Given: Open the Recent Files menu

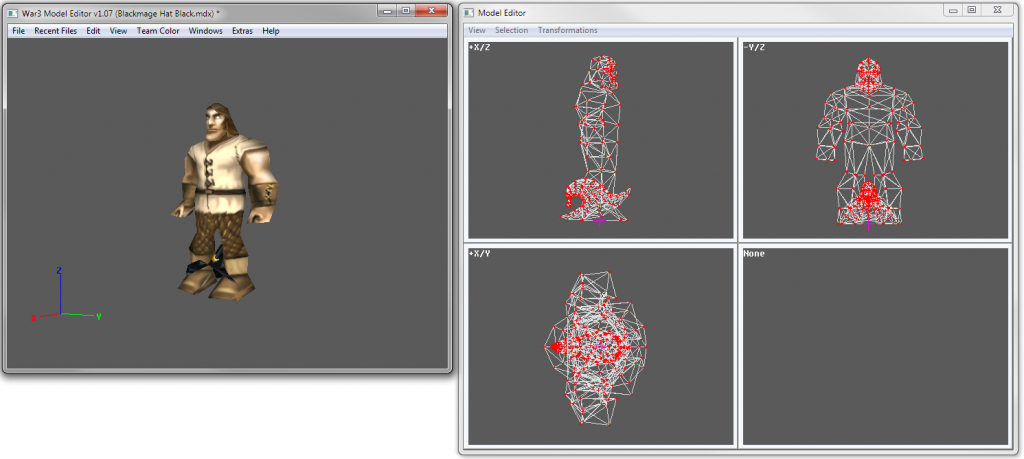Looking at the screenshot, I should (56, 31).
